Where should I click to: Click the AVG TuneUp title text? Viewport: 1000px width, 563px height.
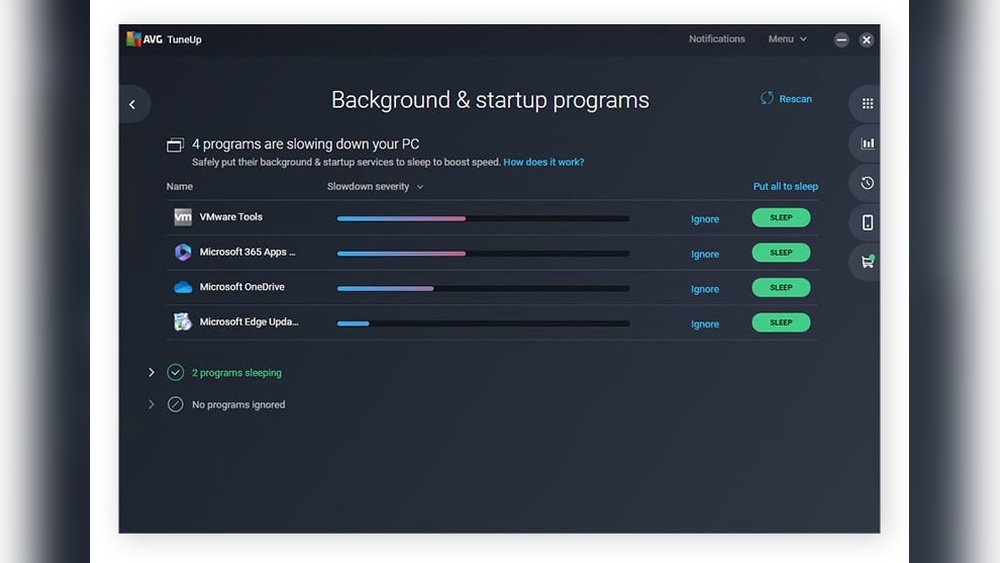(x=172, y=40)
